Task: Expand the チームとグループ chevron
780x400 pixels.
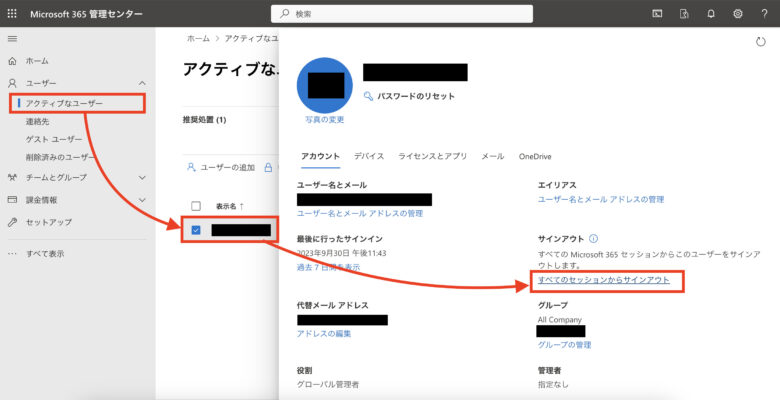Action: coord(142,177)
